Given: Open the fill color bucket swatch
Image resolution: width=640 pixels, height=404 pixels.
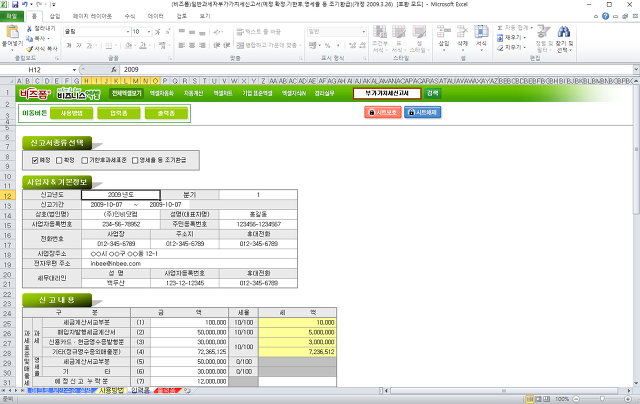Looking at the screenshot, I should (x=128, y=45).
